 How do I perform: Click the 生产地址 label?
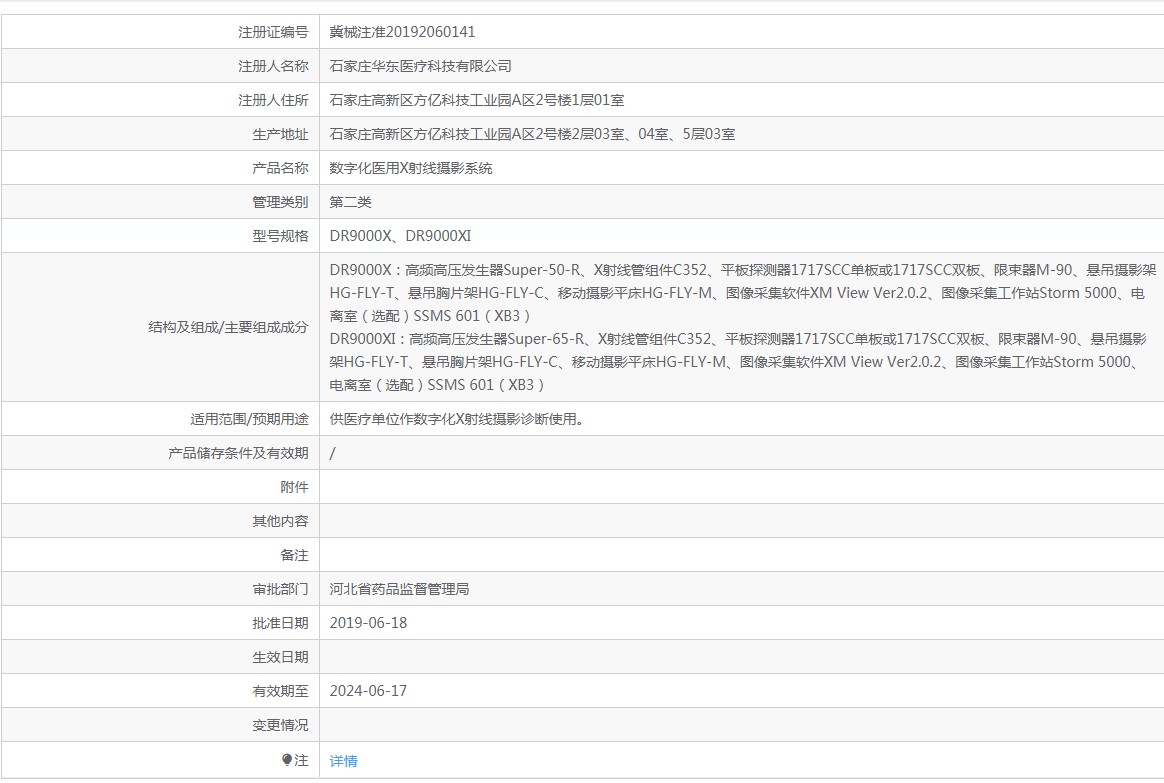coord(281,134)
